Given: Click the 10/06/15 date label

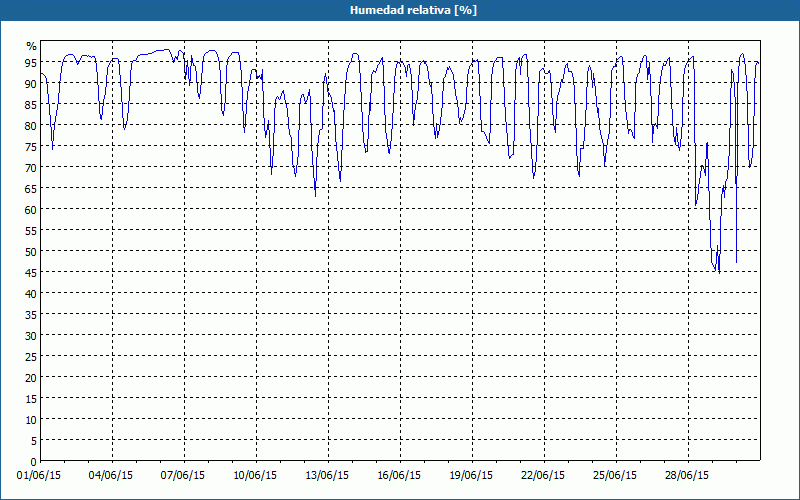Looking at the screenshot, I should 255,476.
